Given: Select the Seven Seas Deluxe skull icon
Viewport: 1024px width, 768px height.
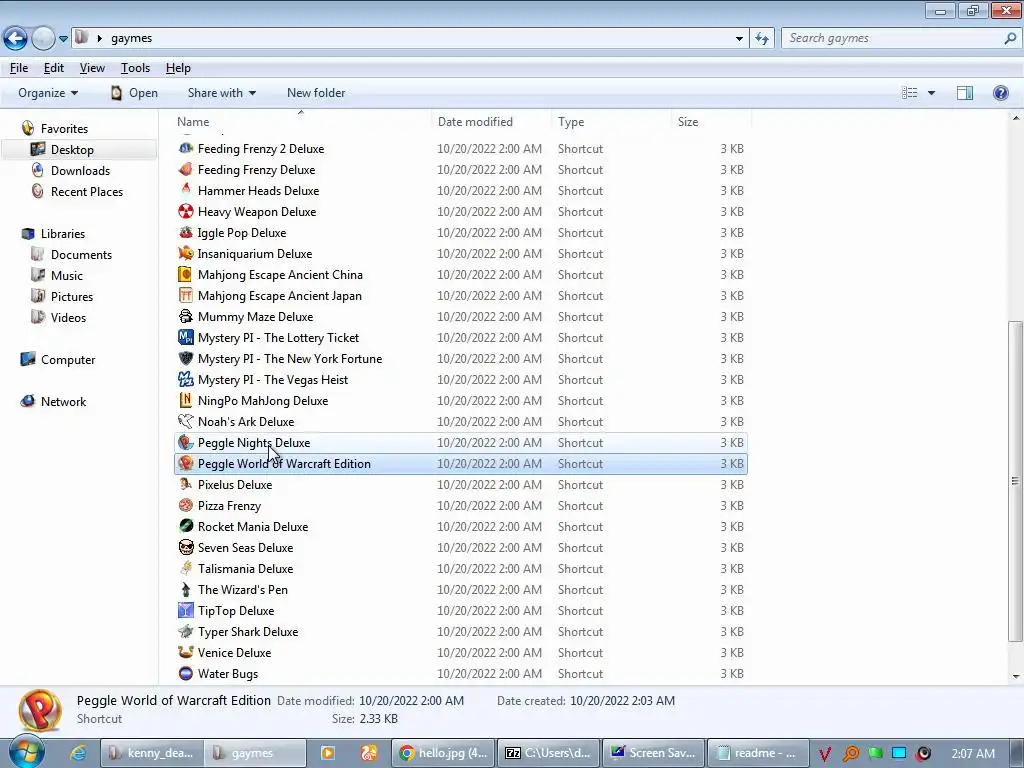Looking at the screenshot, I should tap(186, 547).
